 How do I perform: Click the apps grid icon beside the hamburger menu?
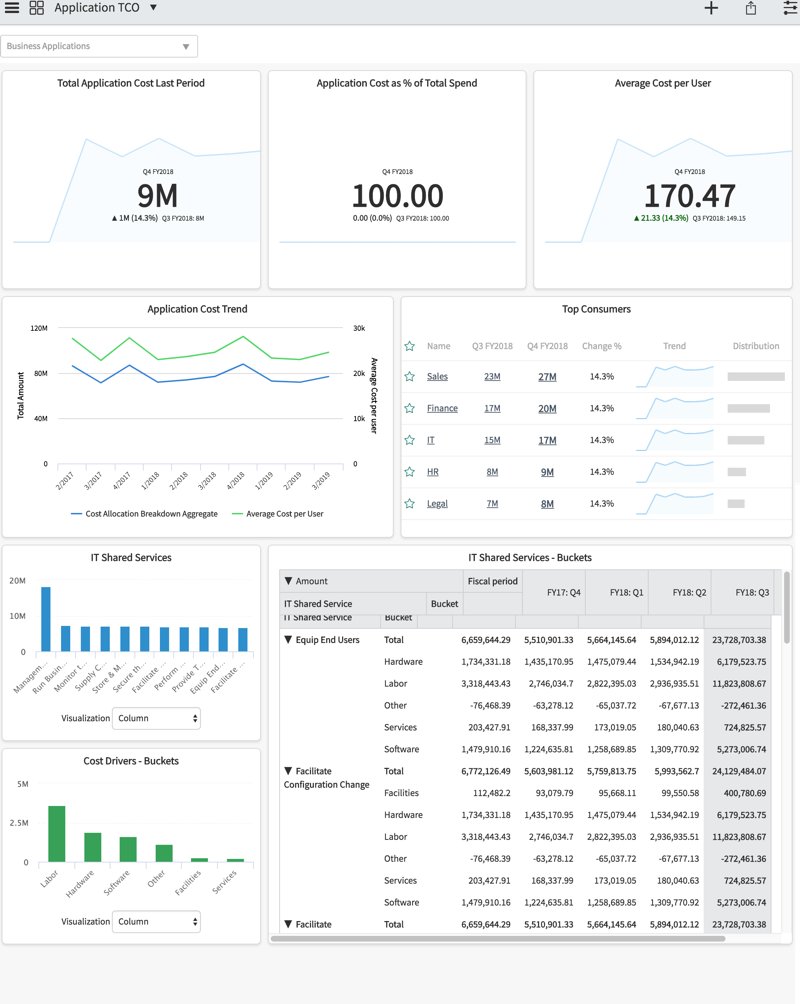(x=37, y=8)
